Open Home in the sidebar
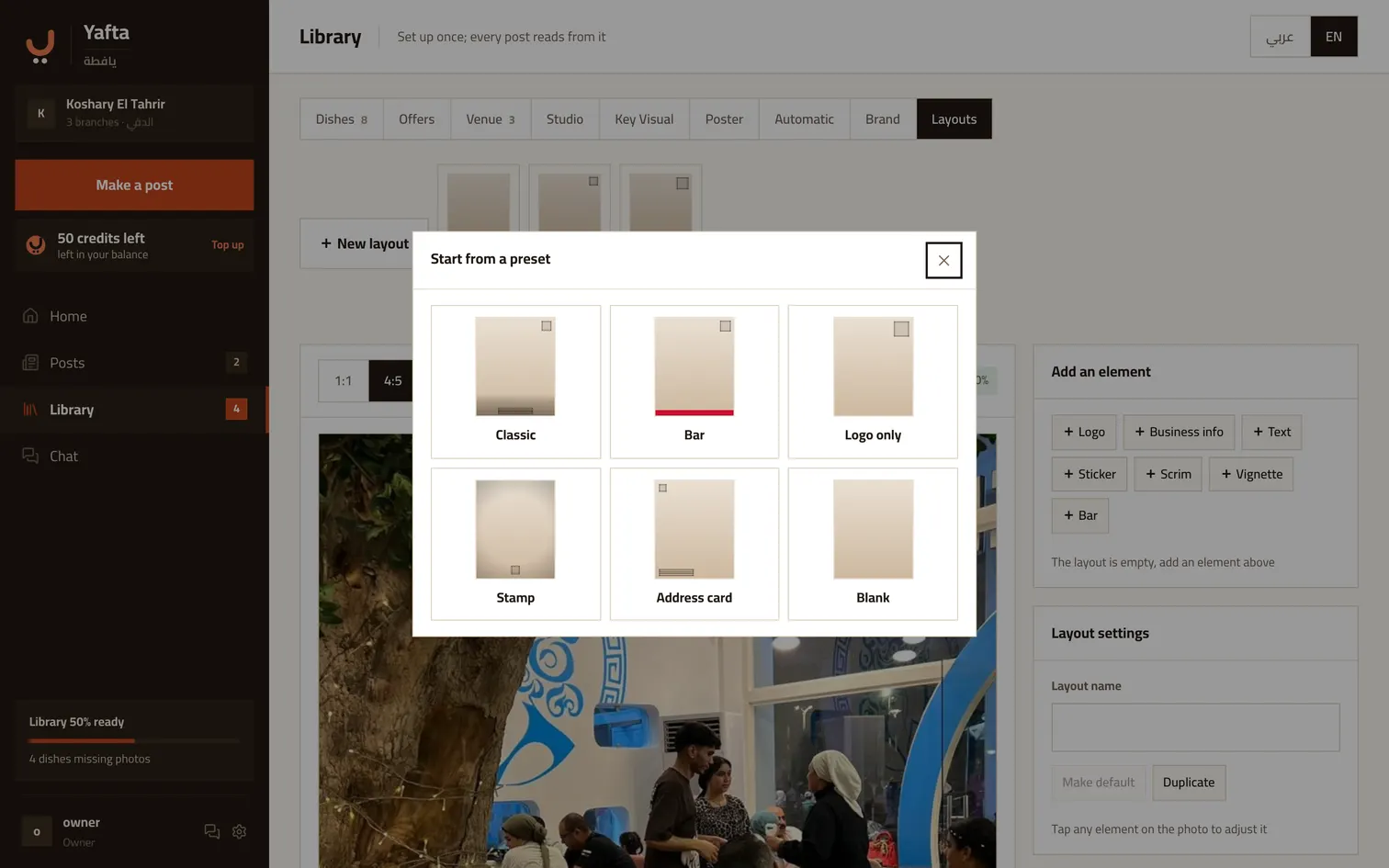This screenshot has height=868, width=1389. coord(134,316)
